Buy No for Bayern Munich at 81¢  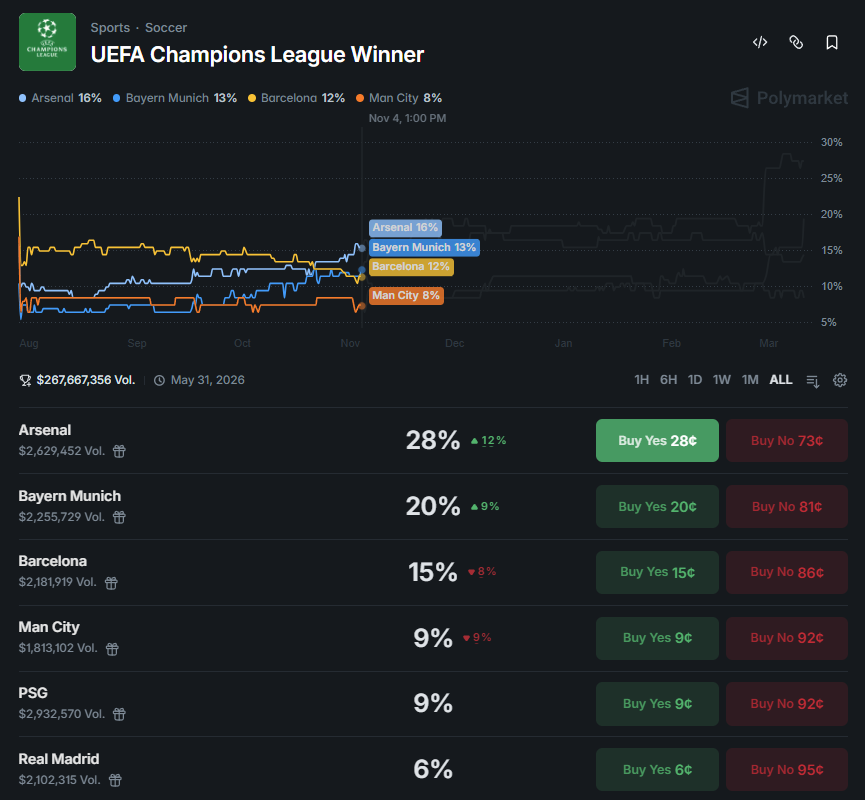pyautogui.click(x=786, y=506)
